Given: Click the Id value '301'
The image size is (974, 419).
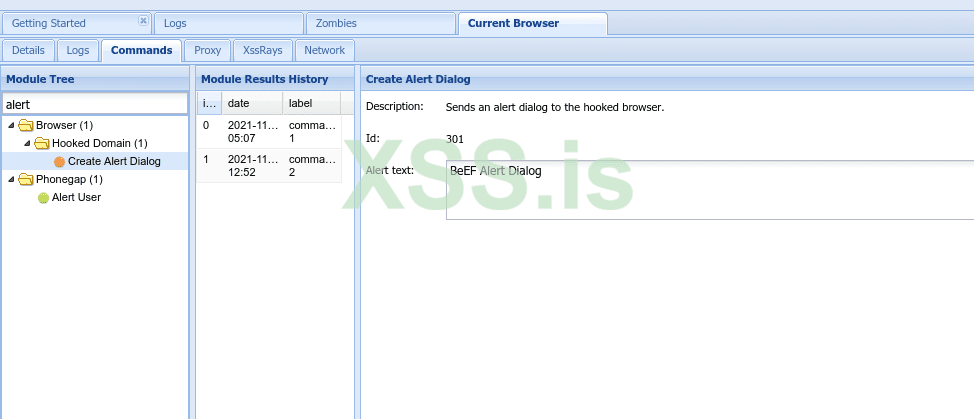Looking at the screenshot, I should pos(455,140).
